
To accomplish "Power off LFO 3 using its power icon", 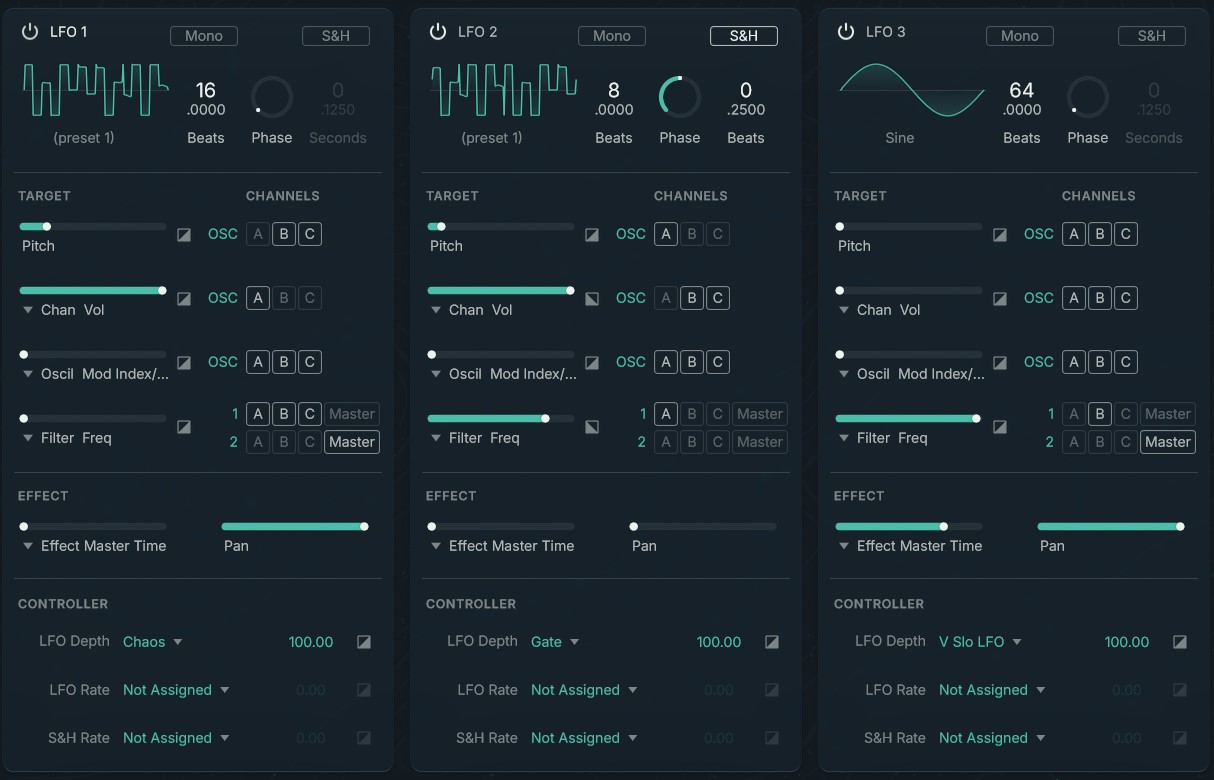I will click(845, 31).
